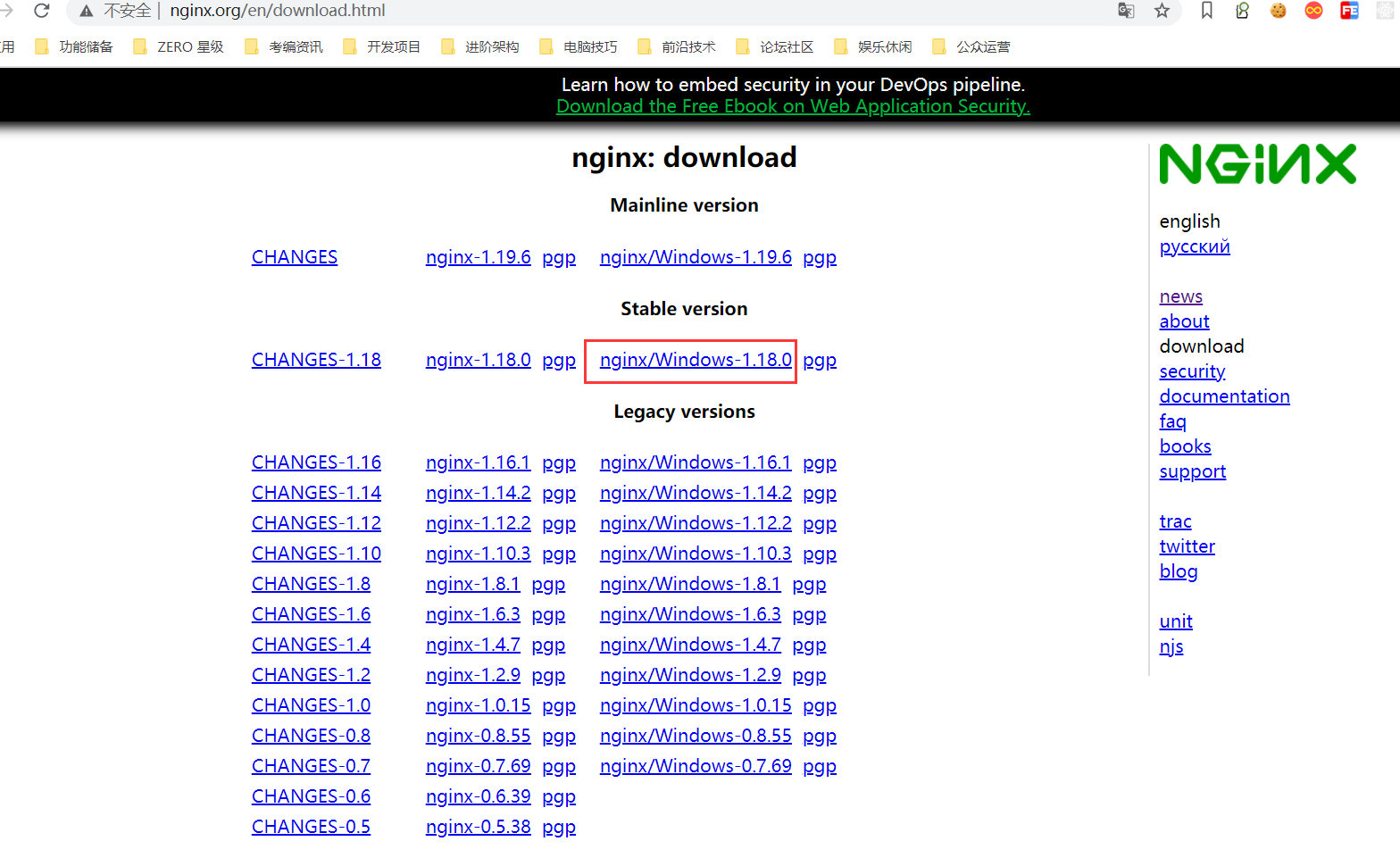Download nginx/Windows-1.16.1 build

coord(696,462)
